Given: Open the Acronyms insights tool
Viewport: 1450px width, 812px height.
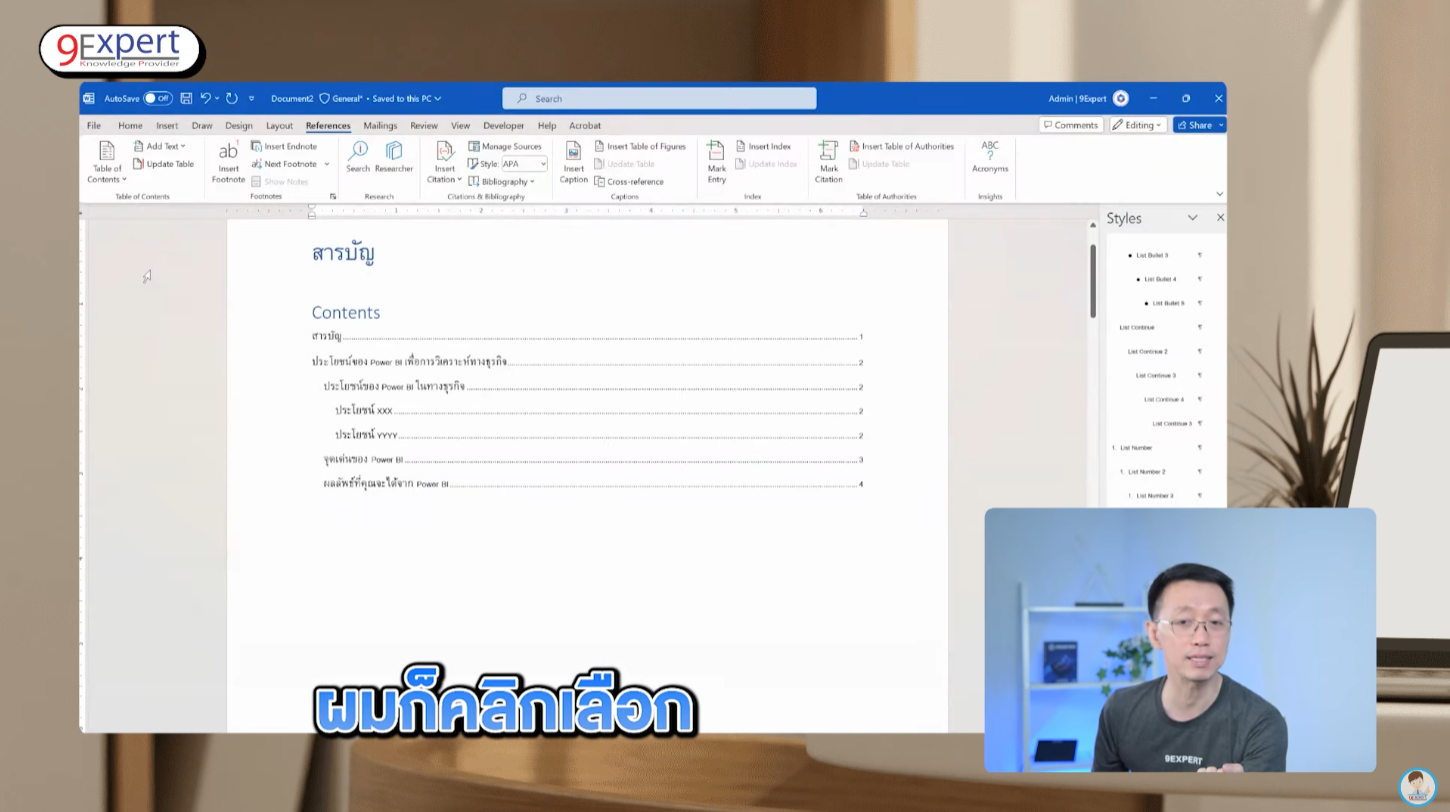Looking at the screenshot, I should tap(989, 157).
